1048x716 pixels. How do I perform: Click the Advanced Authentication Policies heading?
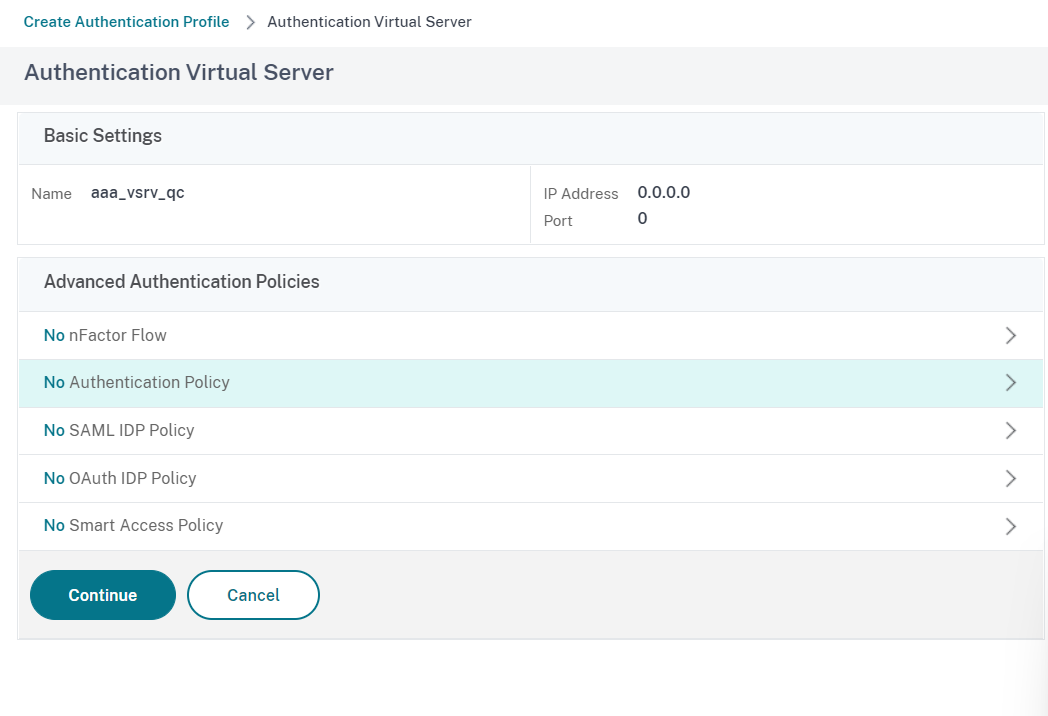tap(181, 282)
